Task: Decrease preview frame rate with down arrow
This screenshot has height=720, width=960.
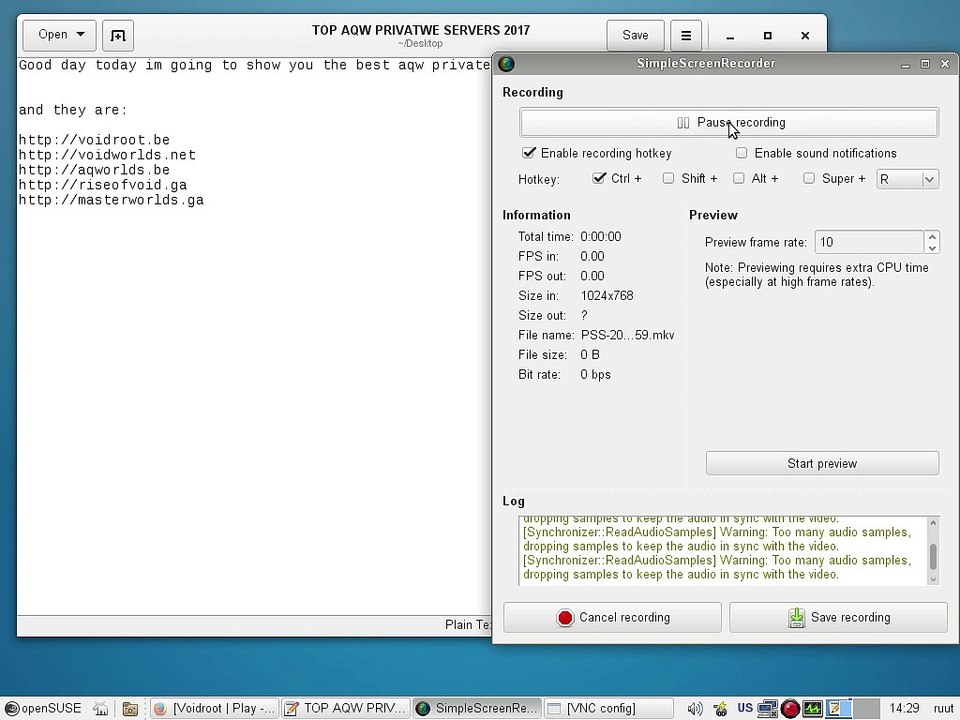Action: [x=932, y=248]
